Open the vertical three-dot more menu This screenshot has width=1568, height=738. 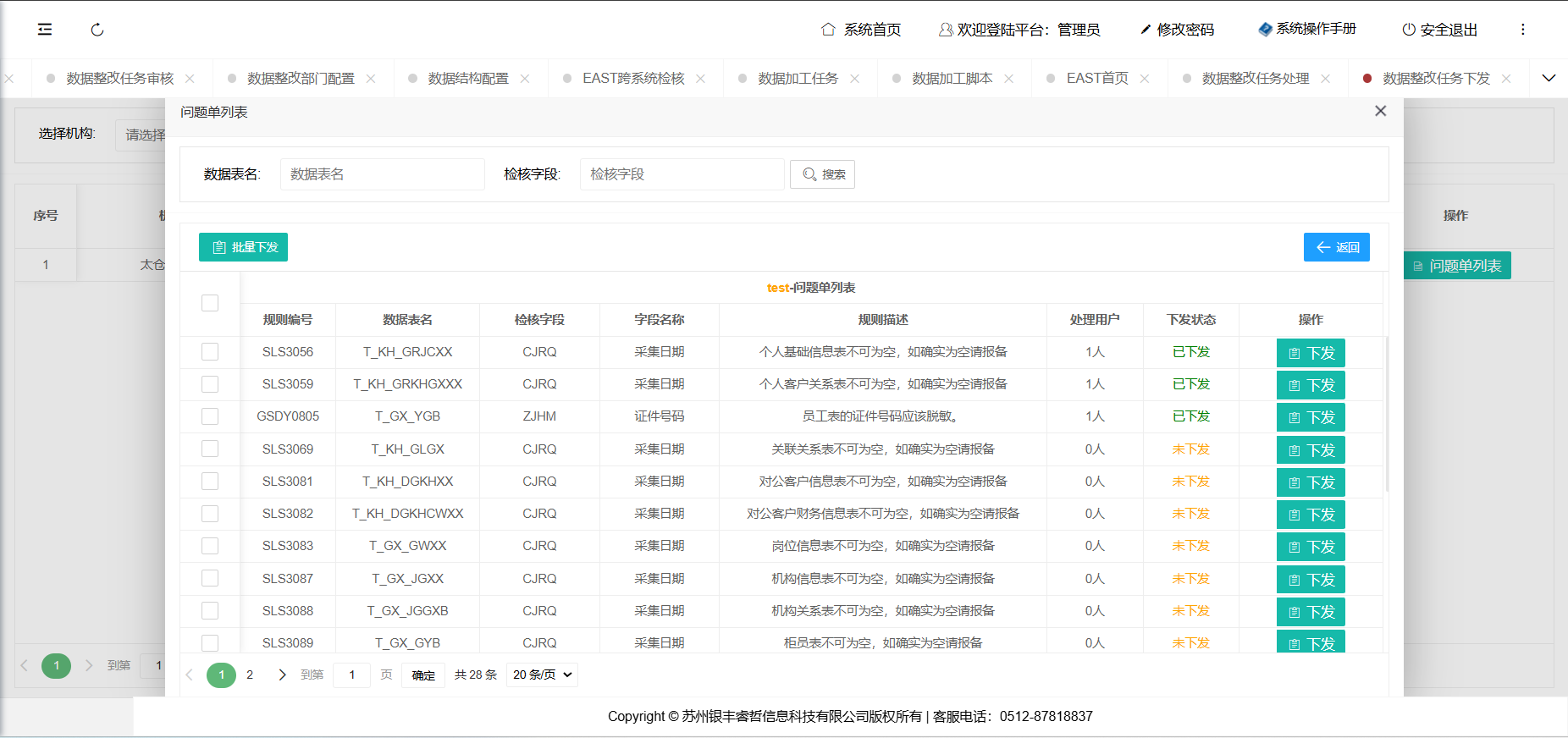point(1522,30)
